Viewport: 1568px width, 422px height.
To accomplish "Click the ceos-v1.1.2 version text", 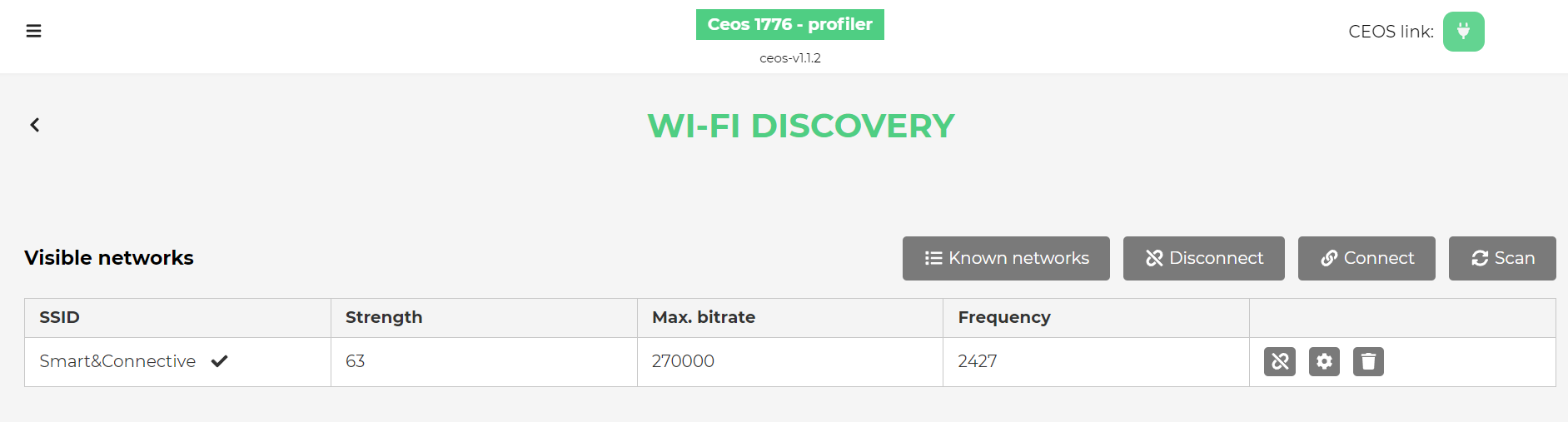I will click(790, 58).
